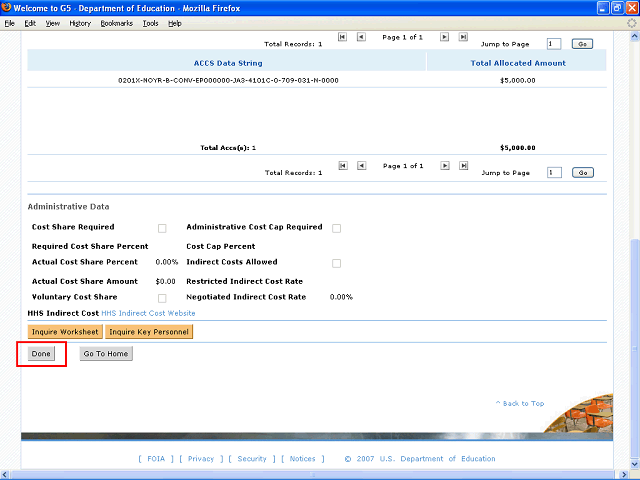Click the bold $5,000.00 total amount

(518, 148)
